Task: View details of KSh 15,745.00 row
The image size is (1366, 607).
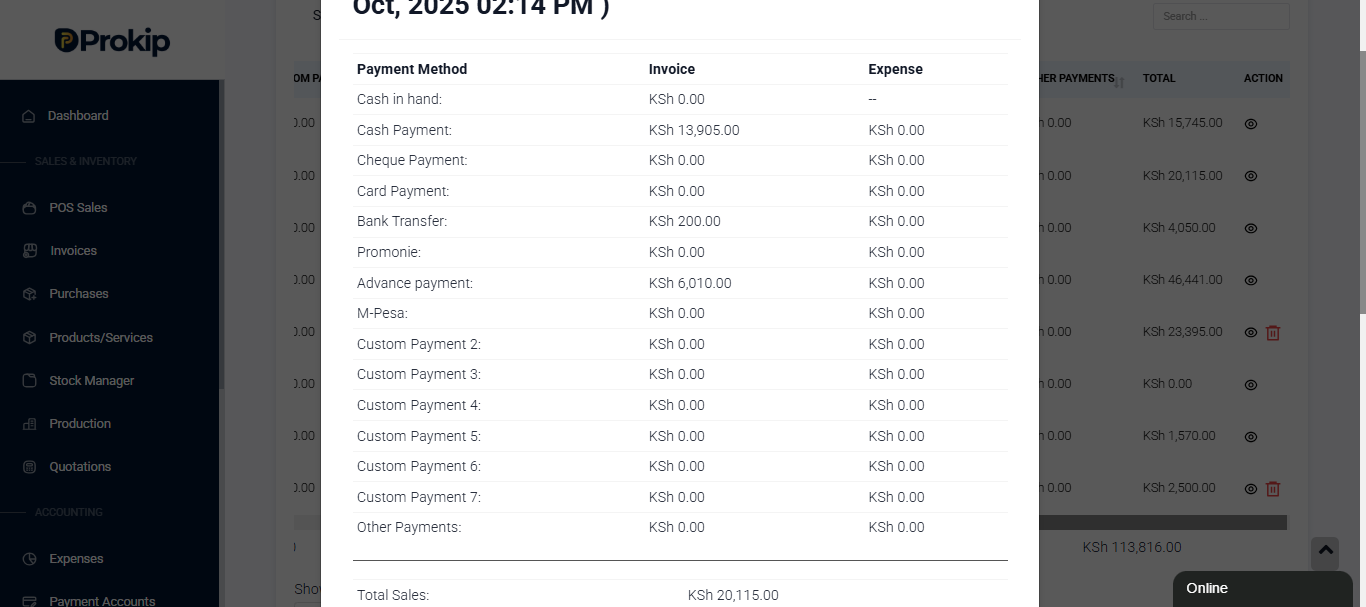Action: click(x=1250, y=124)
